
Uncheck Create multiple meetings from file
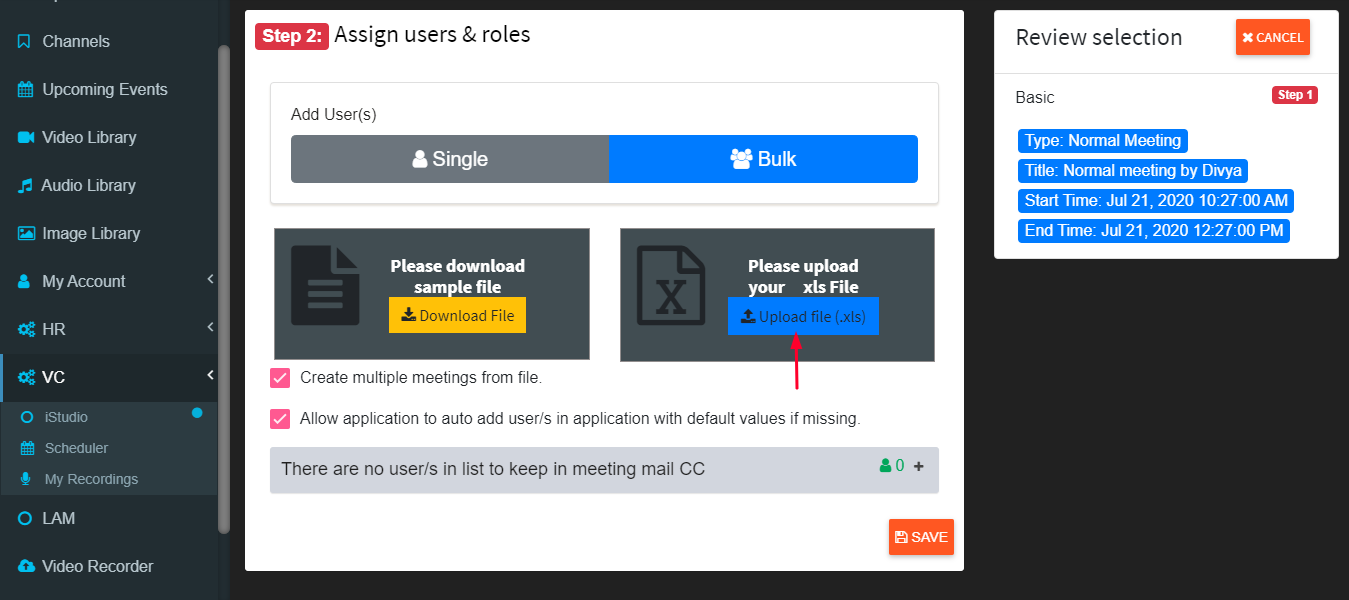pyautogui.click(x=280, y=378)
